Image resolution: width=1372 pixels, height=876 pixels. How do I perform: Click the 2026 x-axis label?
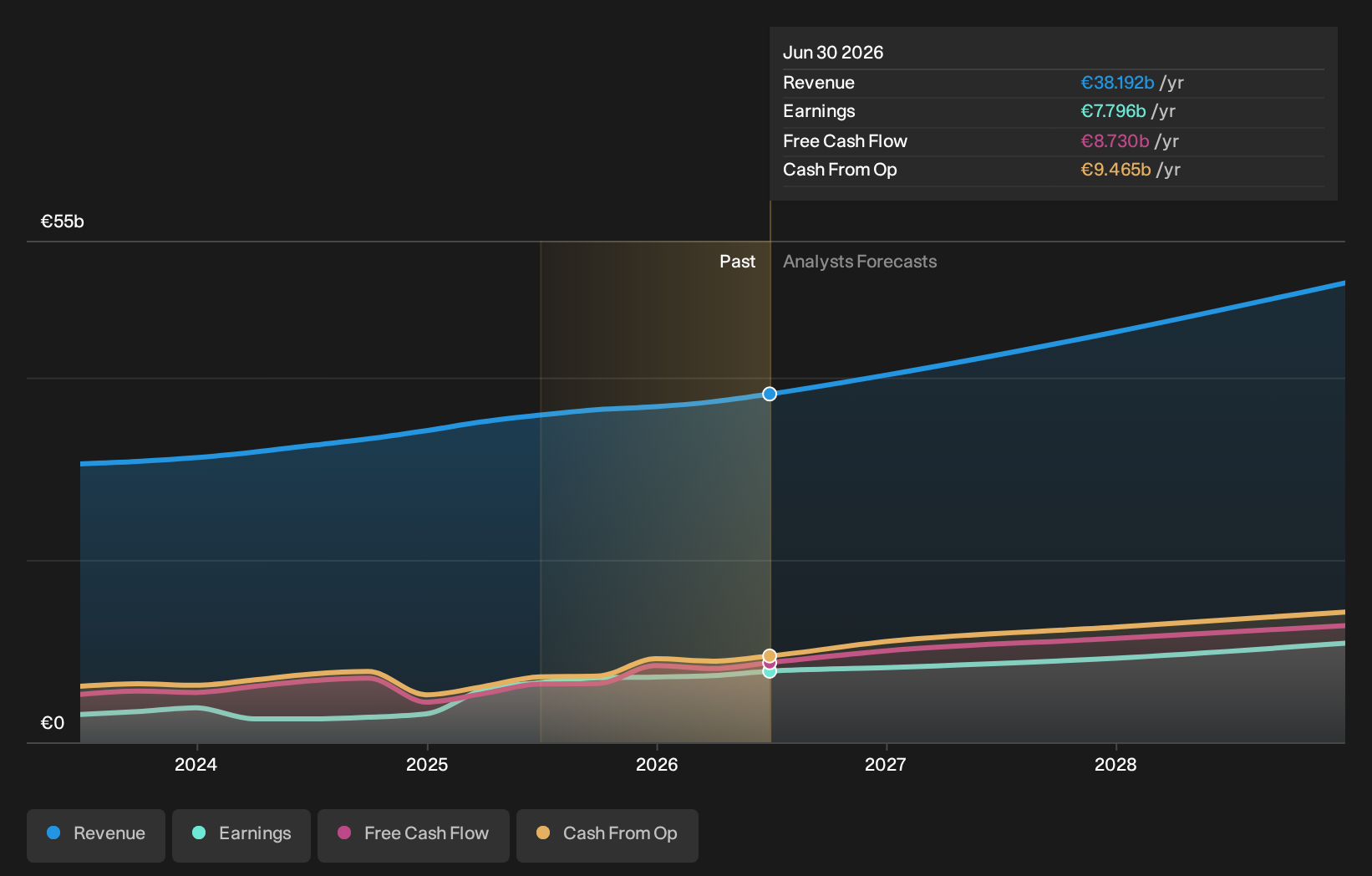[657, 764]
